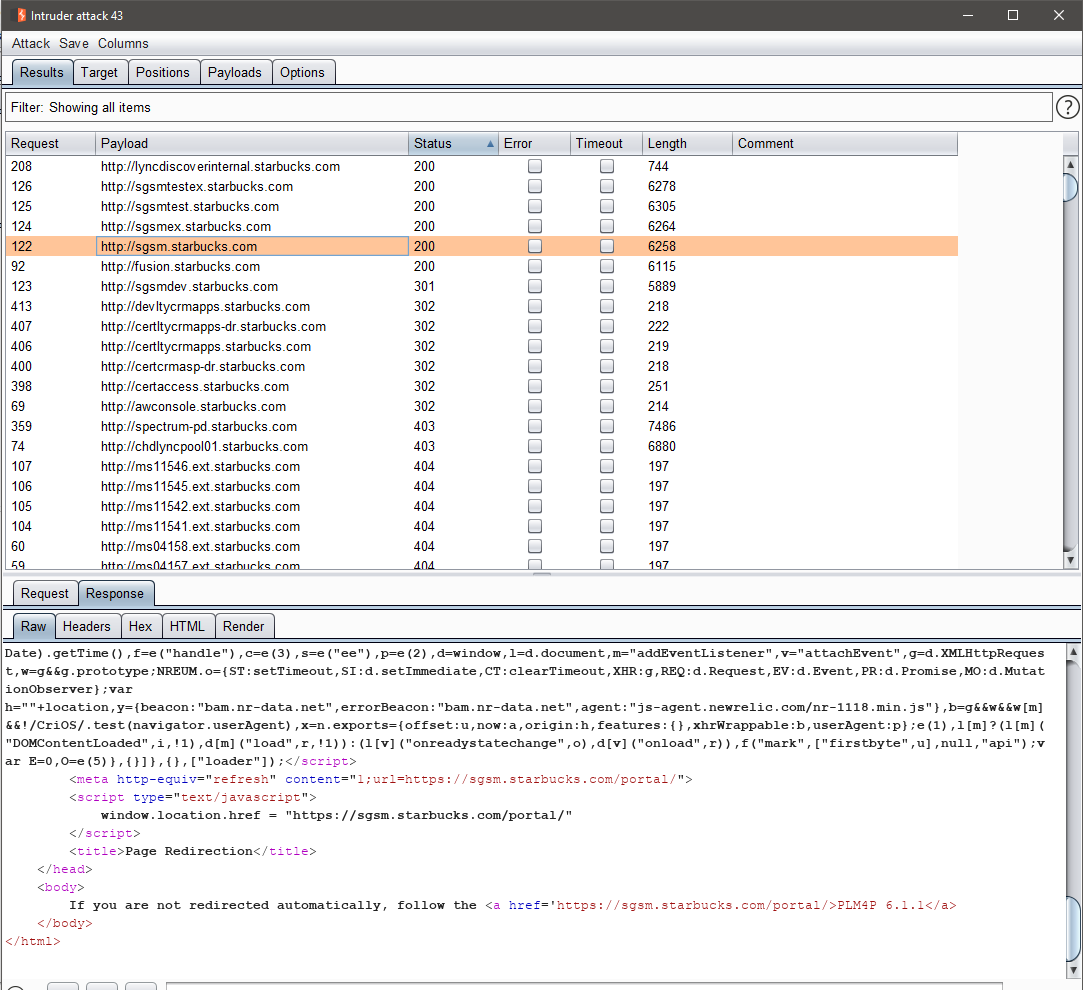The width and height of the screenshot is (1083, 990).
Task: Minimize the Intruder attack 43 window
Action: [x=968, y=15]
